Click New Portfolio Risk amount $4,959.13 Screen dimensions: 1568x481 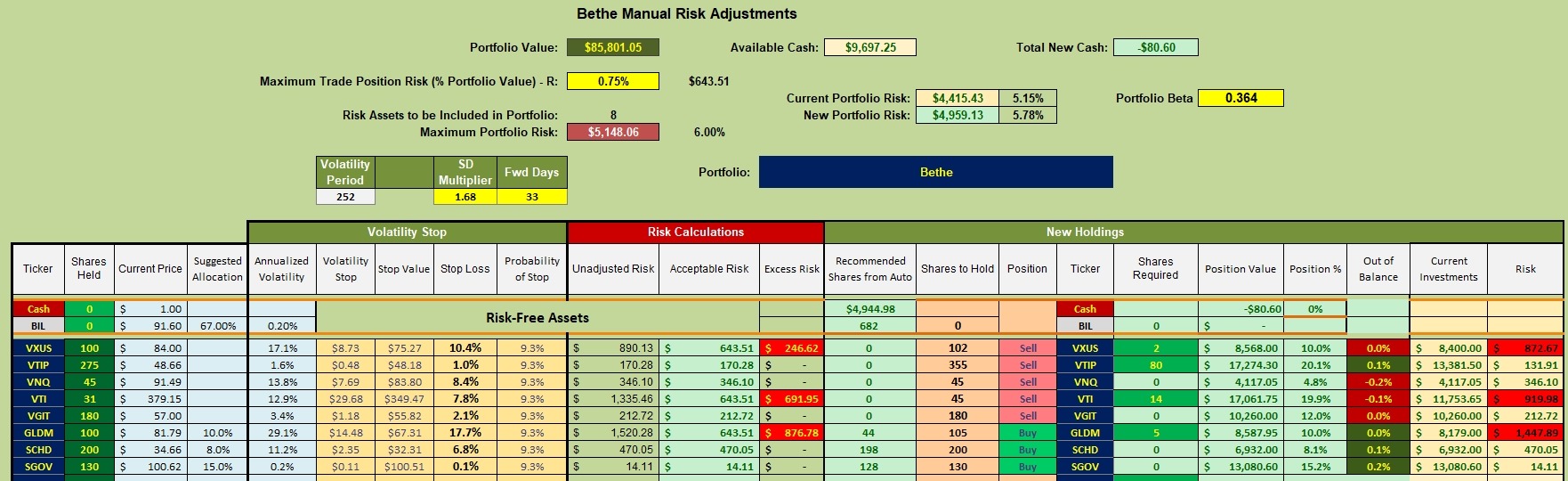(x=958, y=115)
